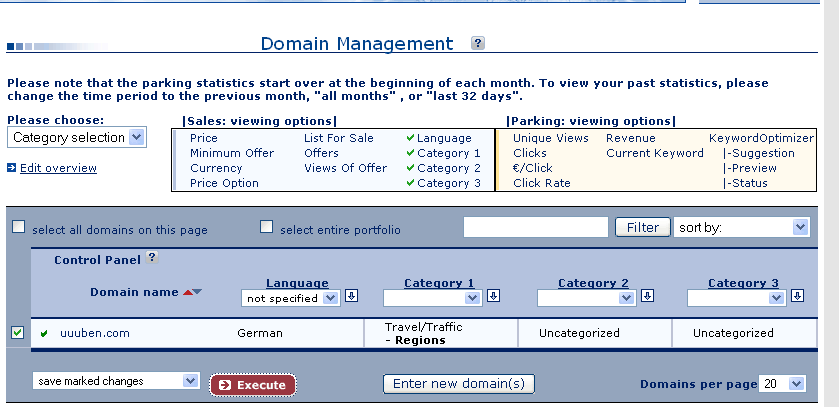Click the apply-down arrow icon beside Category 2 dropdown
839x407 pixels.
(x=647, y=297)
